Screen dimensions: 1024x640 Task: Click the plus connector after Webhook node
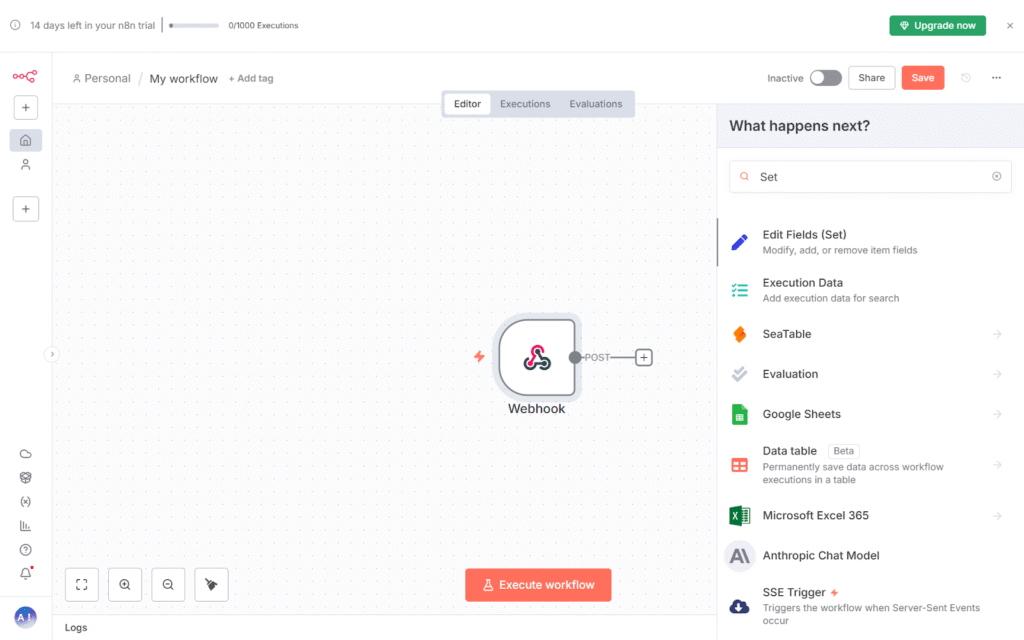[x=644, y=357]
